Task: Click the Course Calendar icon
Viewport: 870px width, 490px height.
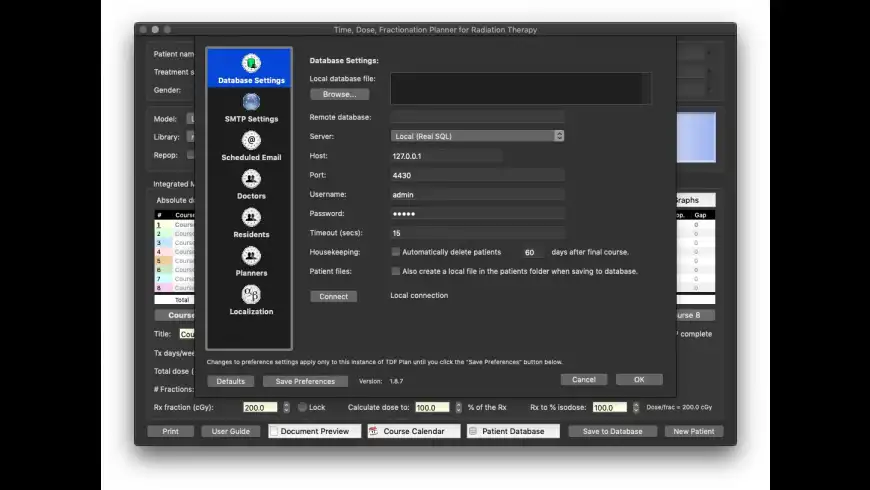Action: [x=373, y=431]
